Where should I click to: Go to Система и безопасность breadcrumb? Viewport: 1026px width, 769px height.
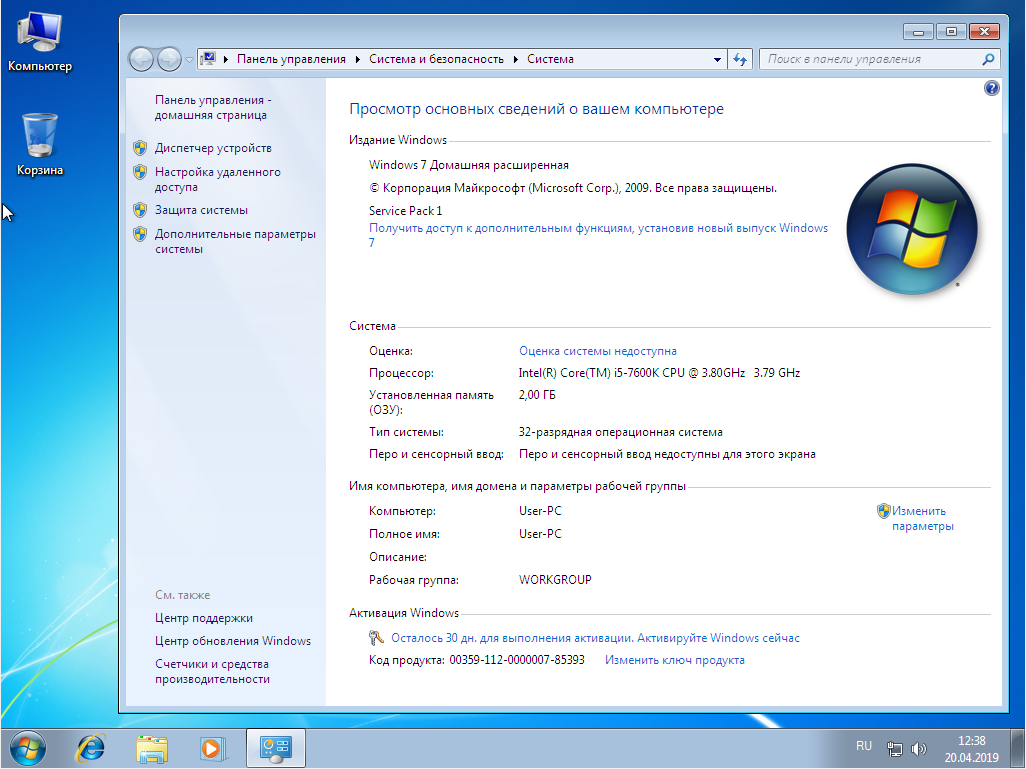pyautogui.click(x=436, y=59)
